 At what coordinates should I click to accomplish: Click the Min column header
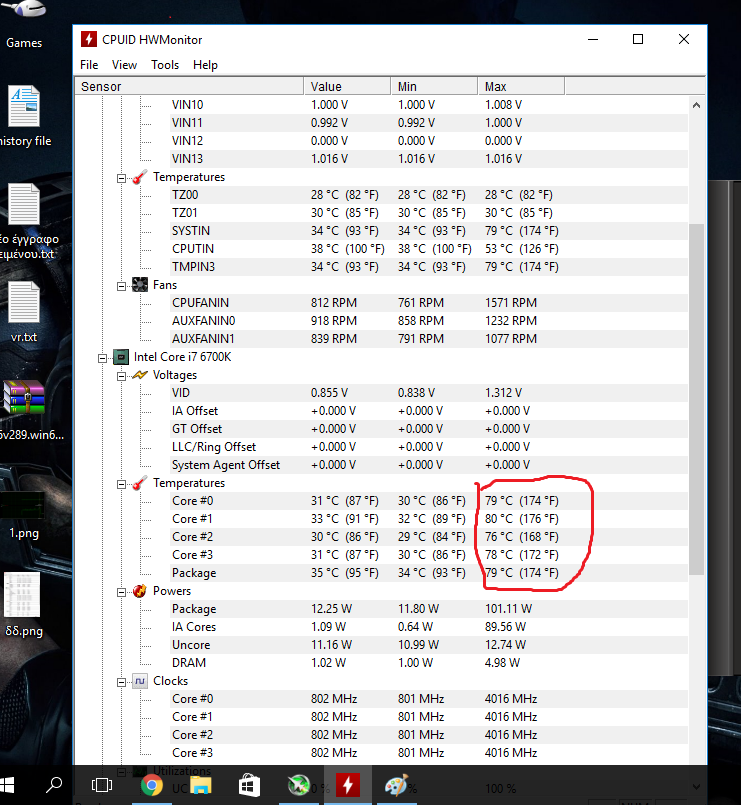click(x=434, y=86)
